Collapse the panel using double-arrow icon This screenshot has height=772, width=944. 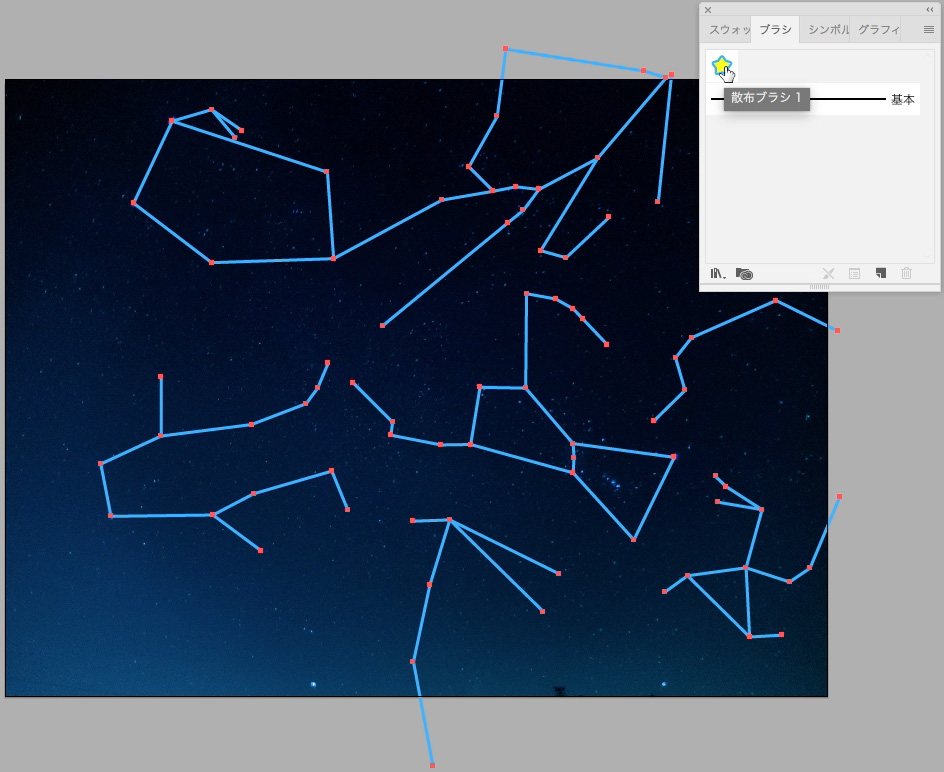coord(930,9)
